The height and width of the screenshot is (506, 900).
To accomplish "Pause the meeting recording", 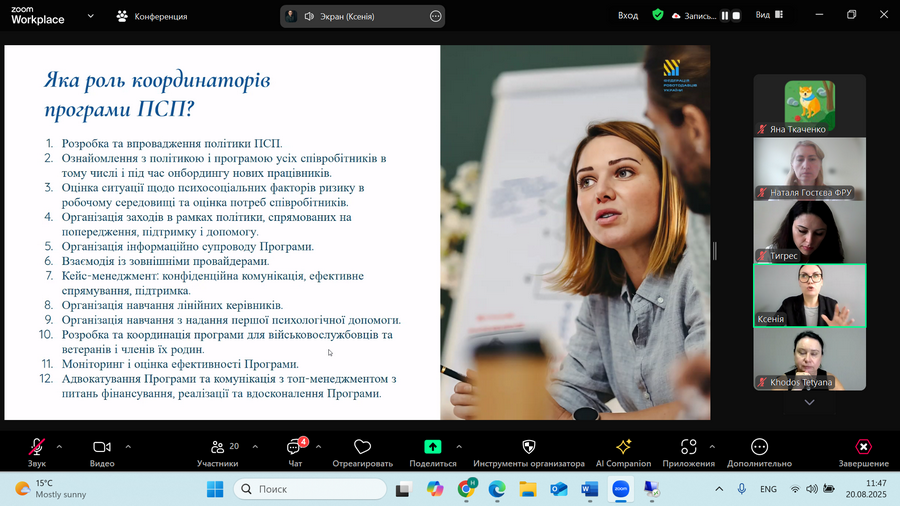I will click(725, 16).
